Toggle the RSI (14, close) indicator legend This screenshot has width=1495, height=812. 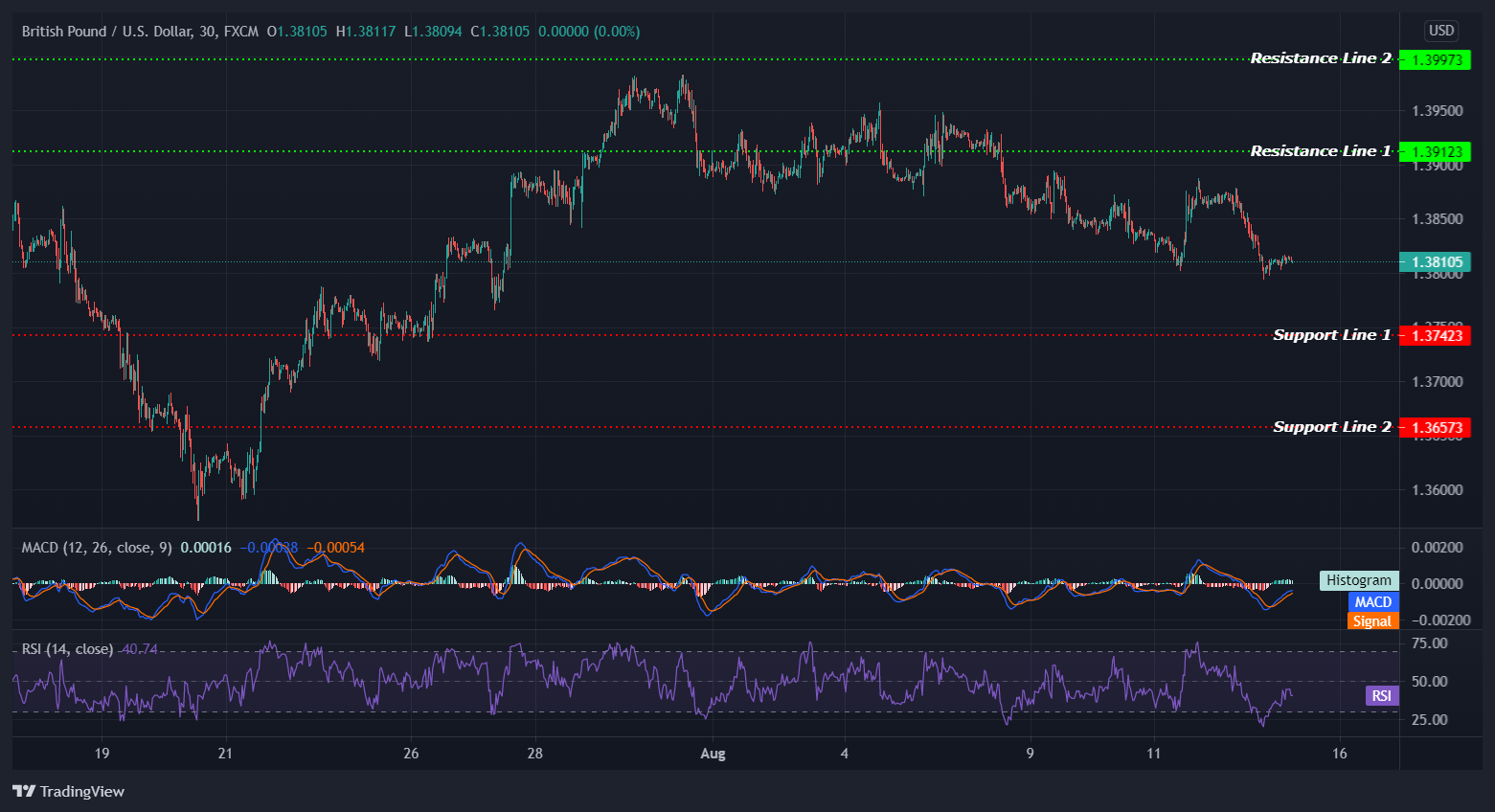[67, 648]
